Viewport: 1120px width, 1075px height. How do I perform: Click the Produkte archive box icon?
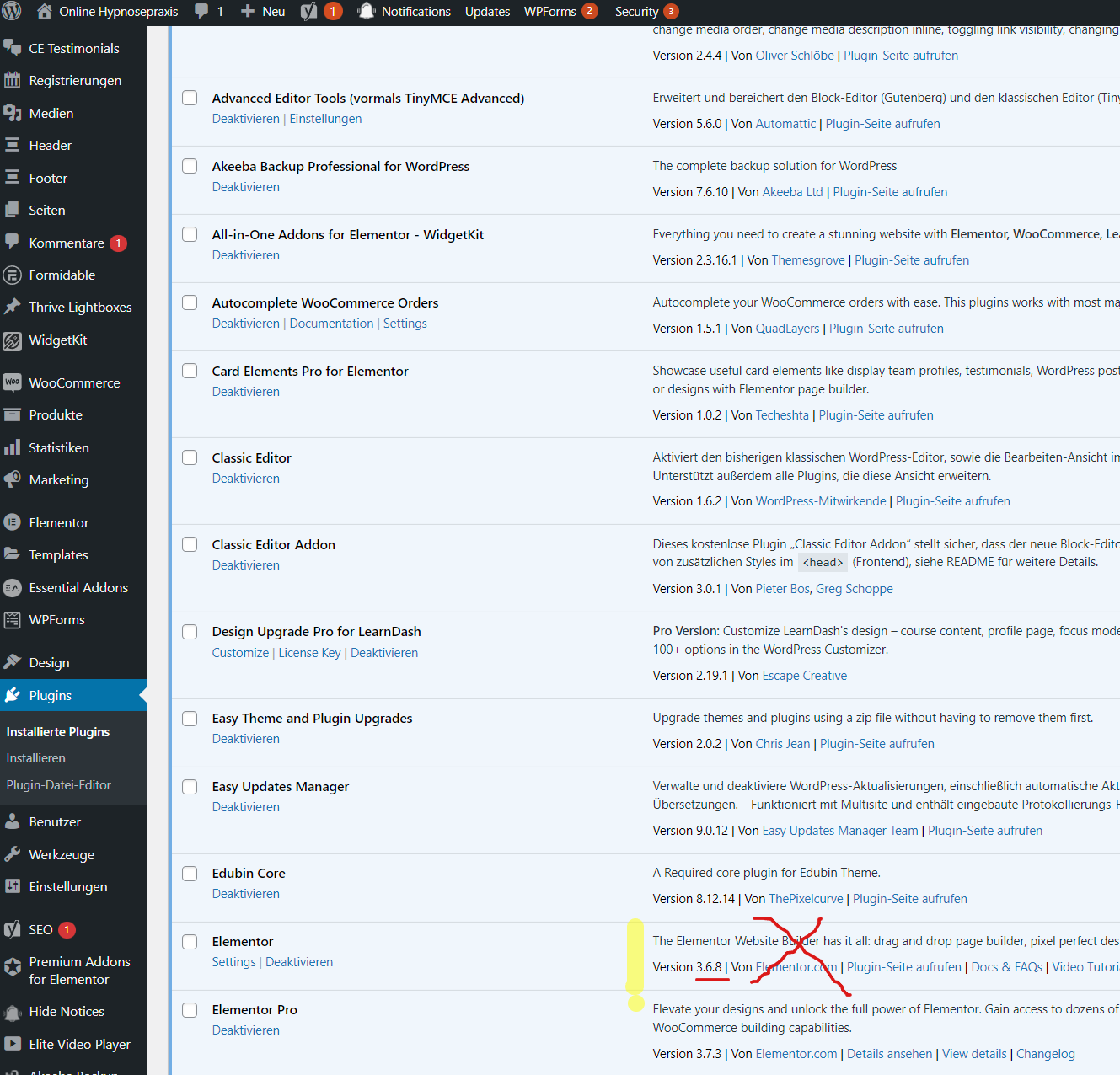[x=13, y=414]
